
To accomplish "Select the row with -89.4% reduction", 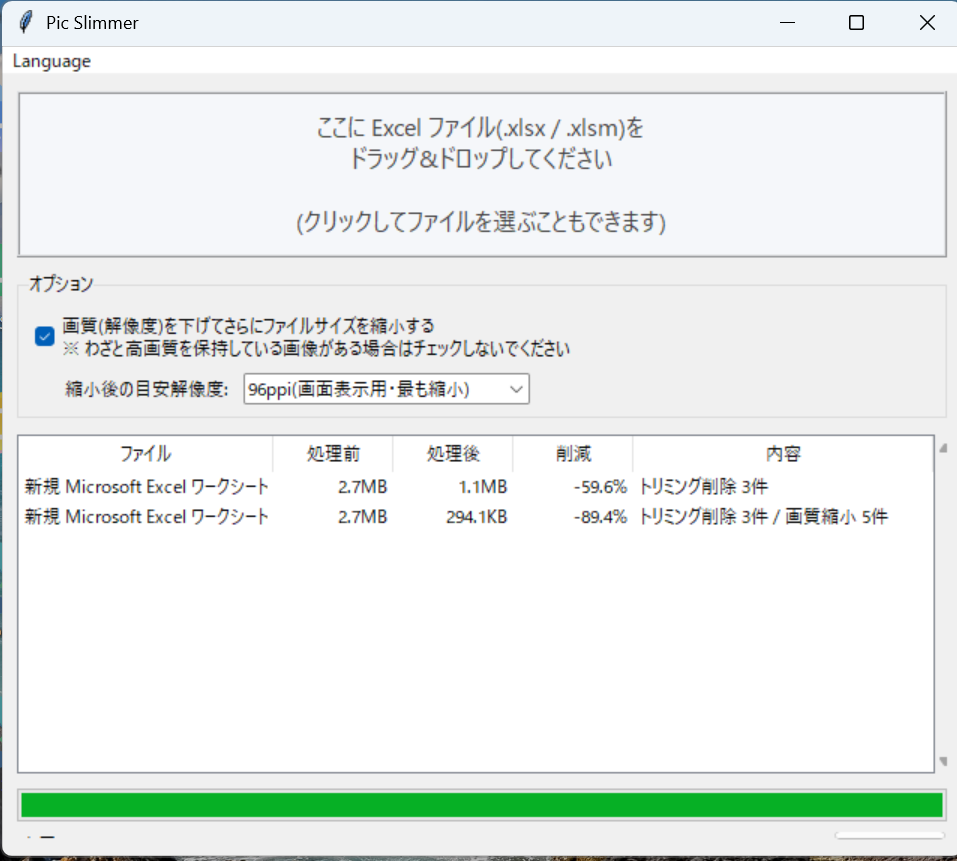I will tap(476, 517).
